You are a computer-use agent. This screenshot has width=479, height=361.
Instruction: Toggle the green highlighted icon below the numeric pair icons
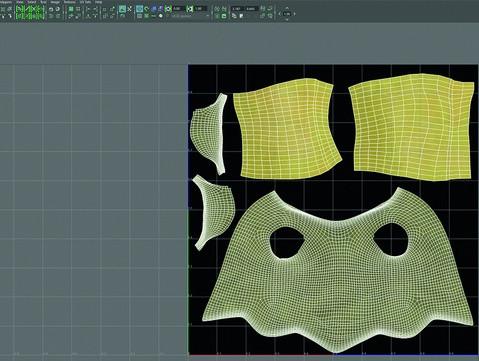coord(224,16)
